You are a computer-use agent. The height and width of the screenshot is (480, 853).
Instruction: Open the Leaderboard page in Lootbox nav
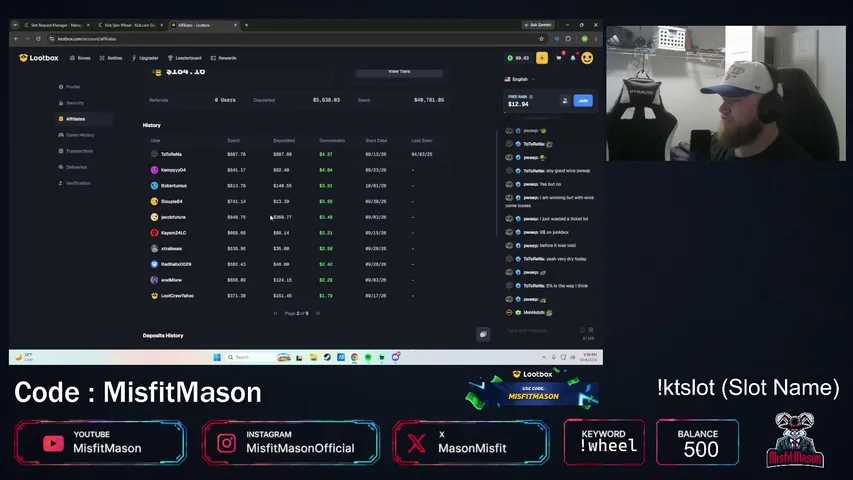pos(185,58)
